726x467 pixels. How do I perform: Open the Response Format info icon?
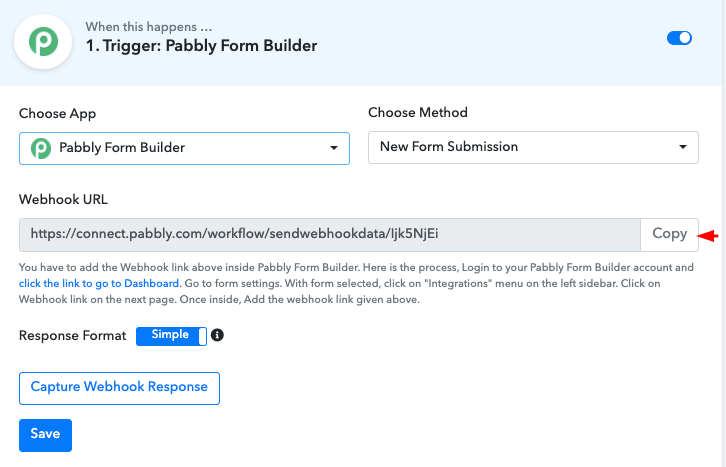point(217,335)
